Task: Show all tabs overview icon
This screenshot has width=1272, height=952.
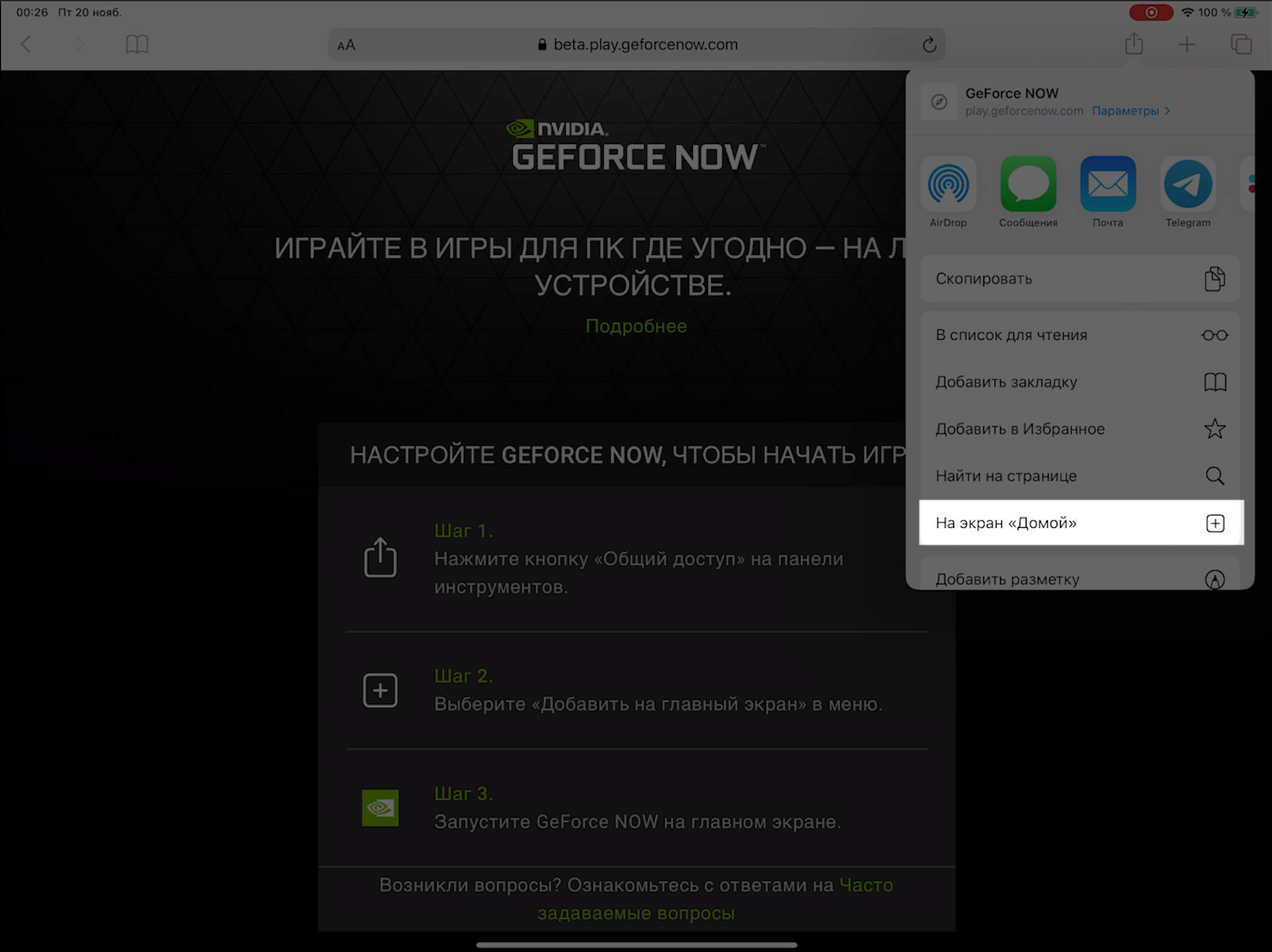Action: click(x=1241, y=45)
